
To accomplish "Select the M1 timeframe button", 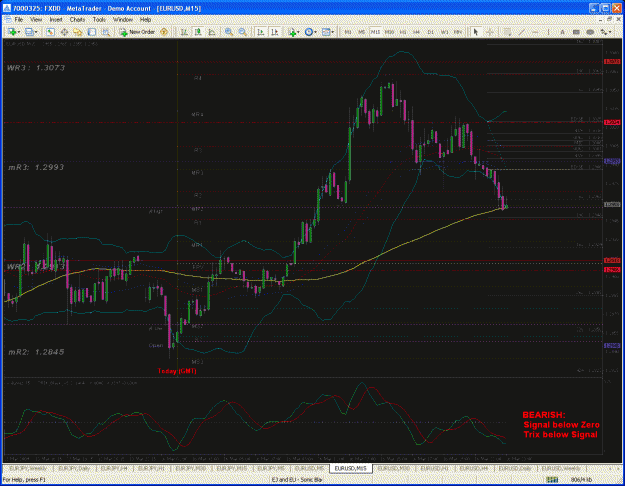I will (x=348, y=32).
